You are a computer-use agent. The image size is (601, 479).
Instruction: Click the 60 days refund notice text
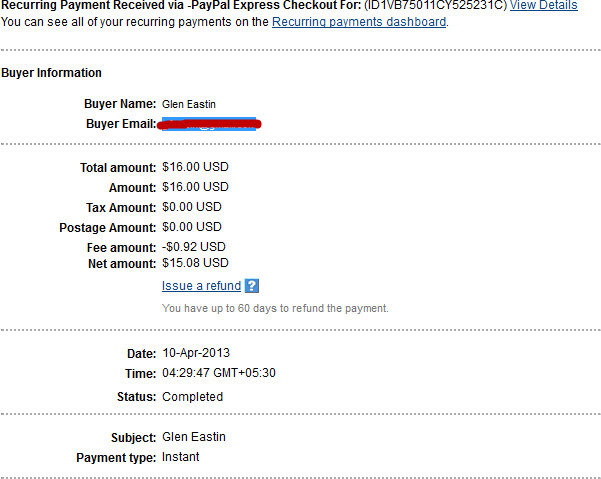pos(275,308)
